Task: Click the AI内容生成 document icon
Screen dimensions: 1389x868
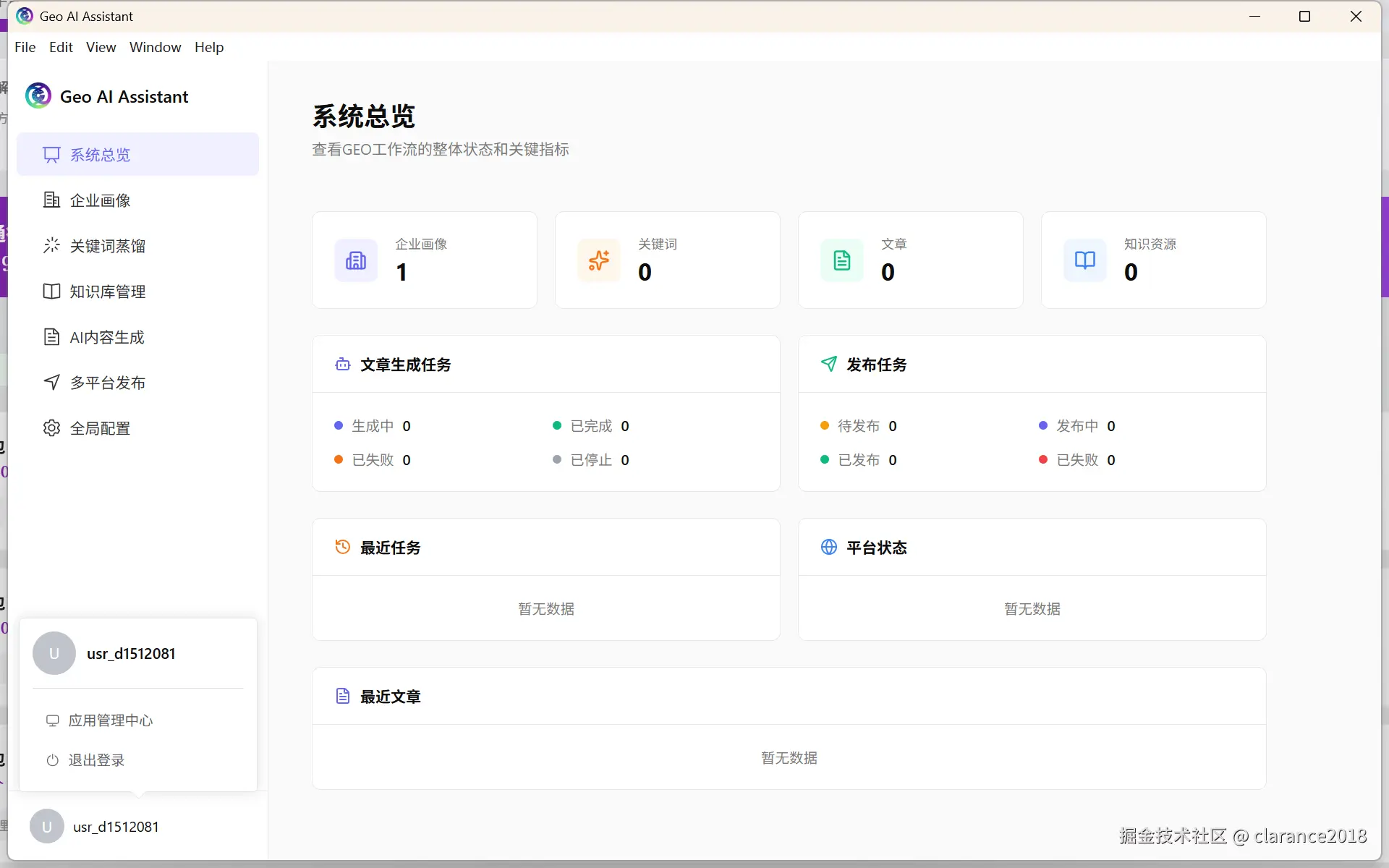Action: point(51,336)
